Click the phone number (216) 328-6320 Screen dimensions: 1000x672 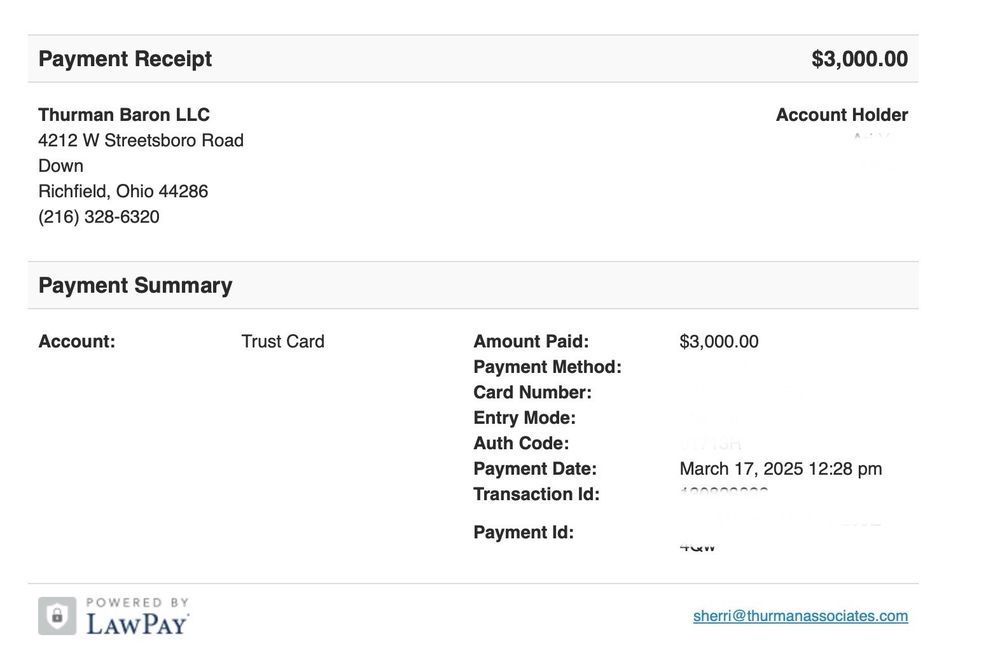(99, 217)
